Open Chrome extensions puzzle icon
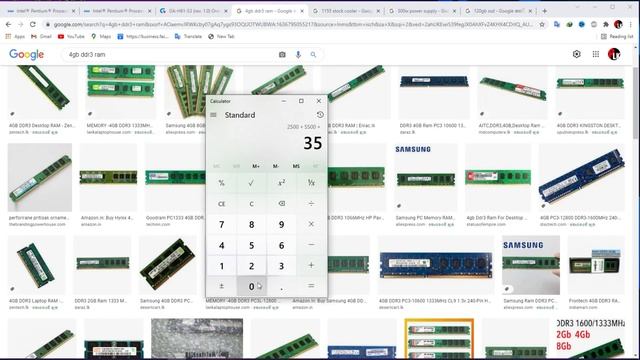The image size is (640, 360). click(x=606, y=24)
